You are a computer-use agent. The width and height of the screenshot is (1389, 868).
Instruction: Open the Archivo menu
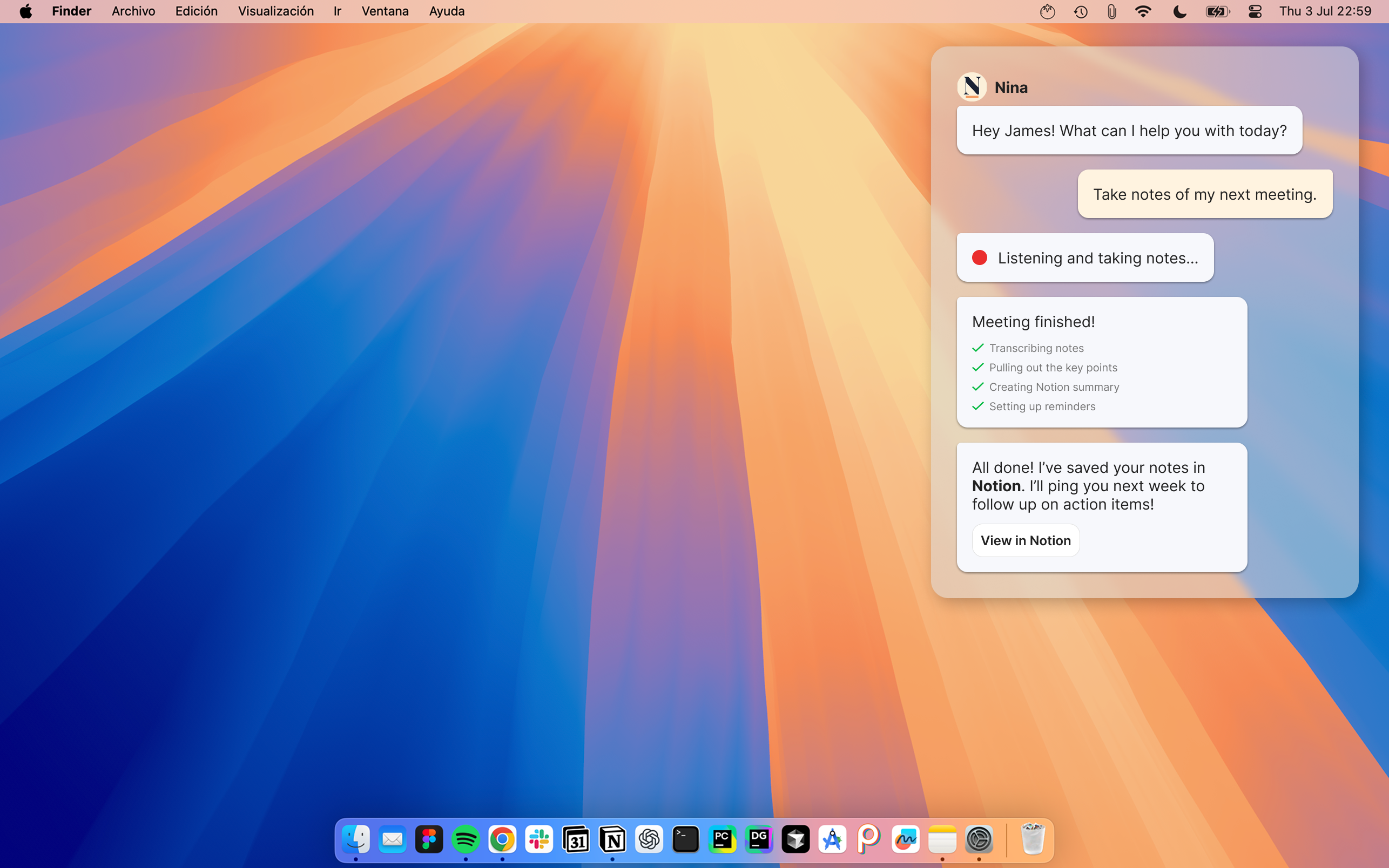(133, 11)
